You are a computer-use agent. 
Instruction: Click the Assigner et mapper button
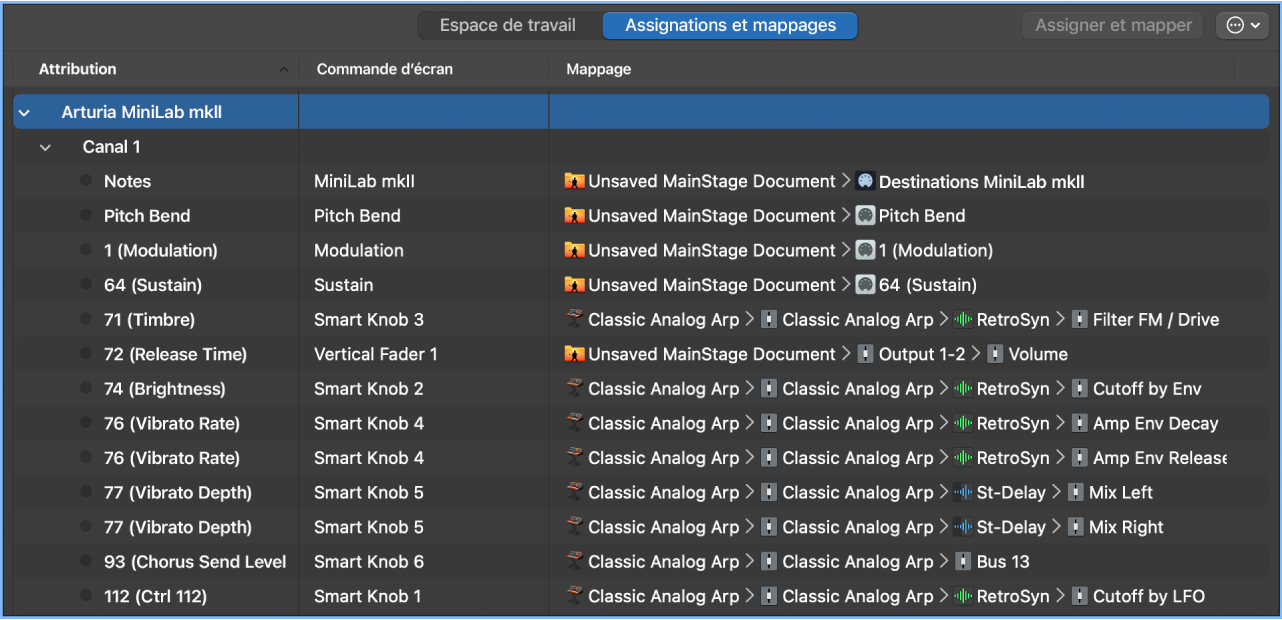click(1112, 25)
